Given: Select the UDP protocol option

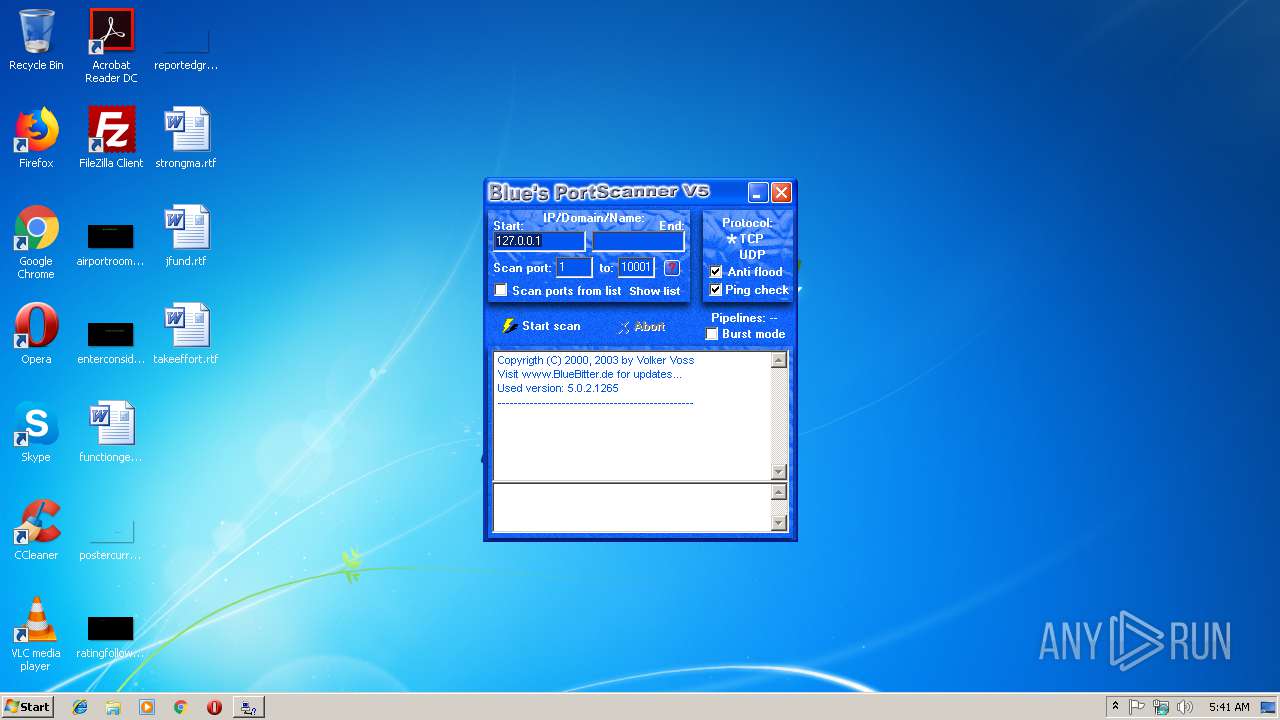Looking at the screenshot, I should [751, 255].
